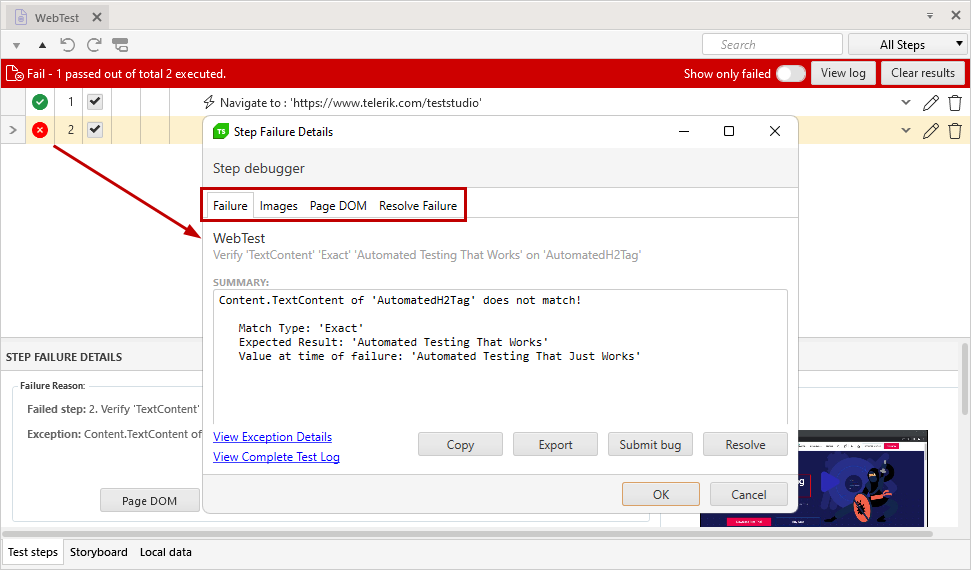The height and width of the screenshot is (570, 971).
Task: Confirm dialog with OK button
Action: (661, 494)
